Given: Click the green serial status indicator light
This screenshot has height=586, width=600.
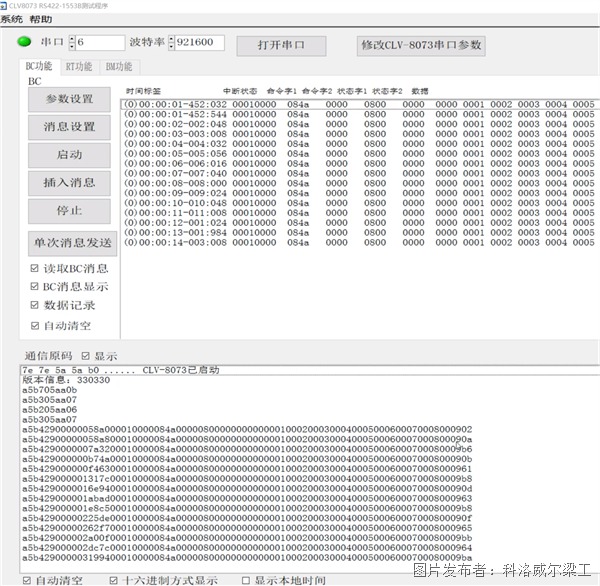Looking at the screenshot, I should click(x=24, y=41).
